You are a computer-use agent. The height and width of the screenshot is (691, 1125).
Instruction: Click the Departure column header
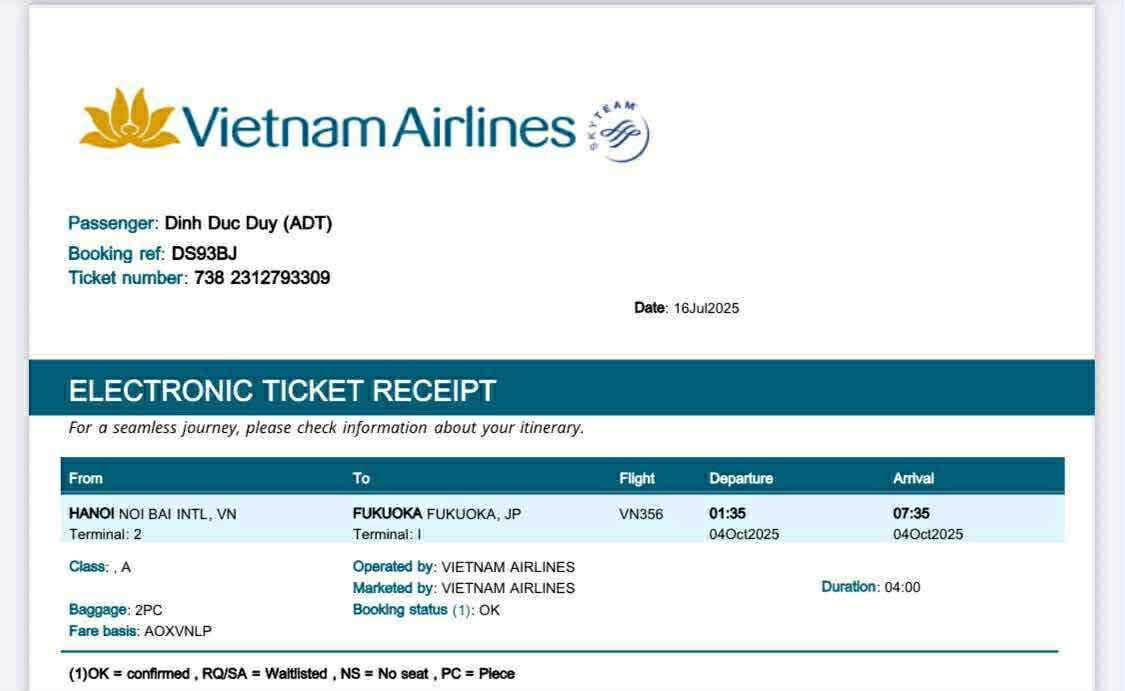click(x=741, y=478)
